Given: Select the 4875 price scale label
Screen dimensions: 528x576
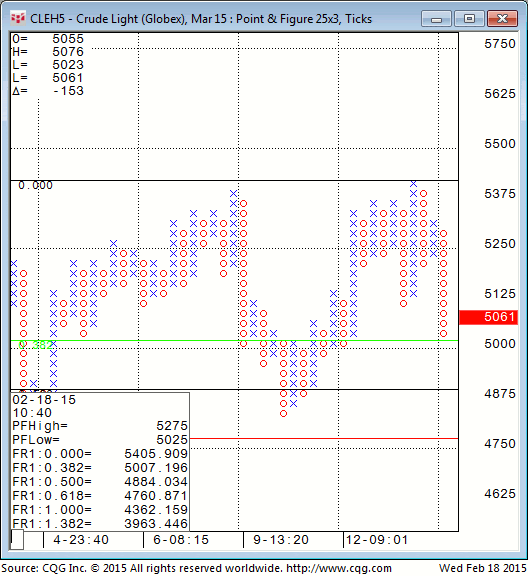Looking at the screenshot, I should pyautogui.click(x=500, y=393).
